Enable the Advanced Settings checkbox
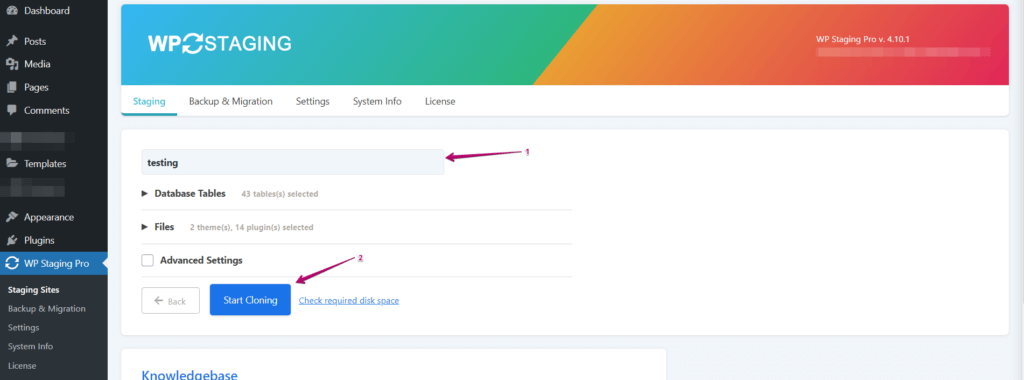1024x380 pixels. [148, 261]
